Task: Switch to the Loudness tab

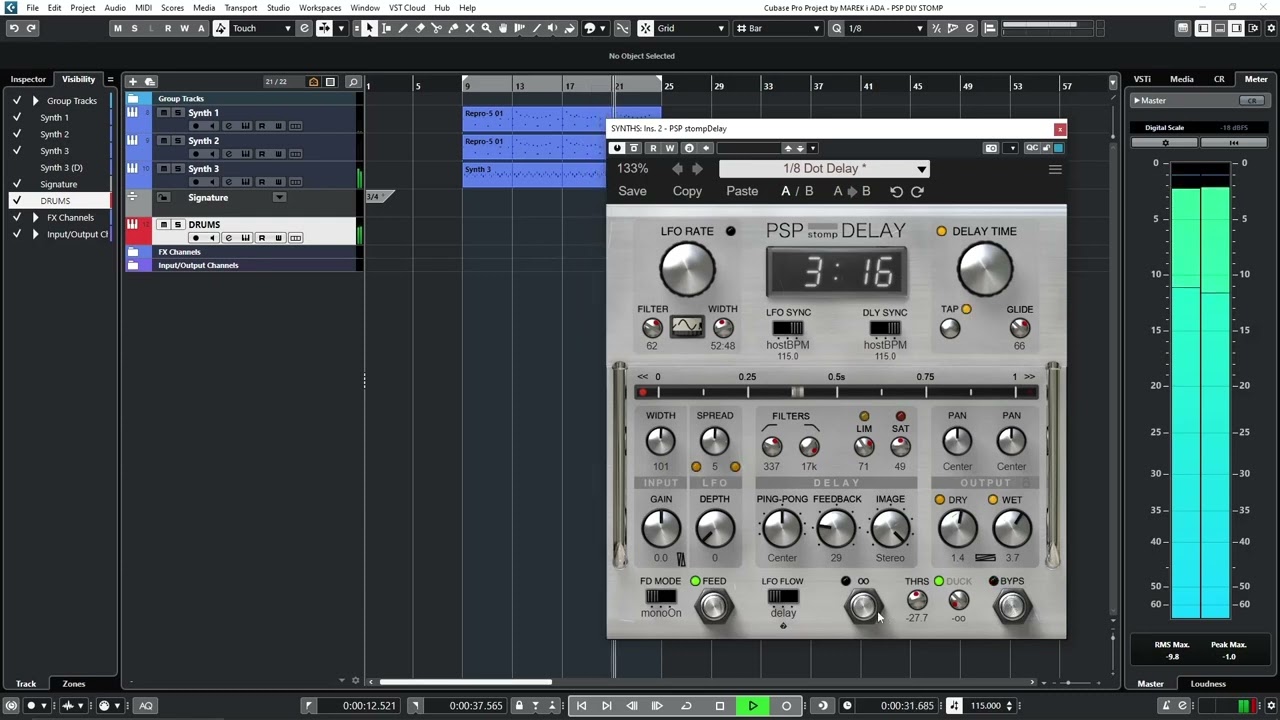Action: pos(1208,684)
